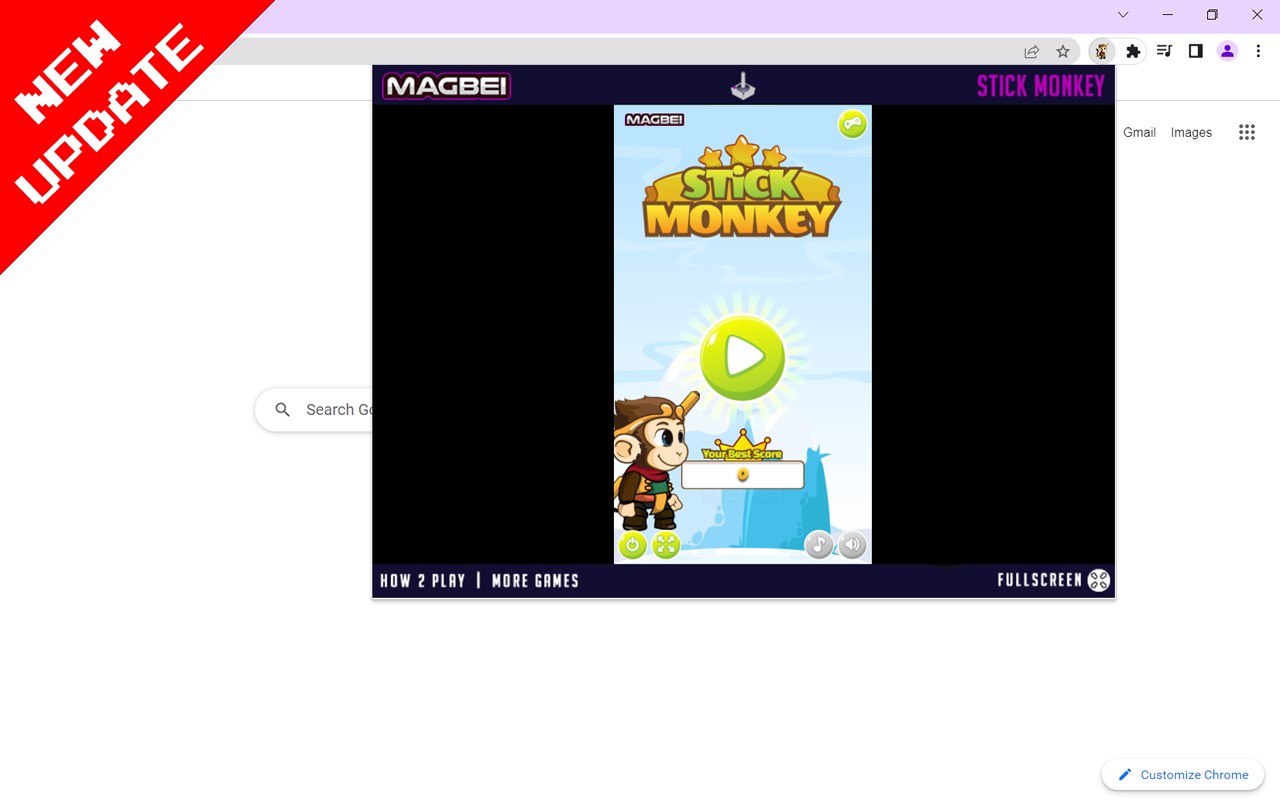This screenshot has height=800, width=1280.
Task: Bookmark this page with the star icon
Action: pyautogui.click(x=1063, y=51)
